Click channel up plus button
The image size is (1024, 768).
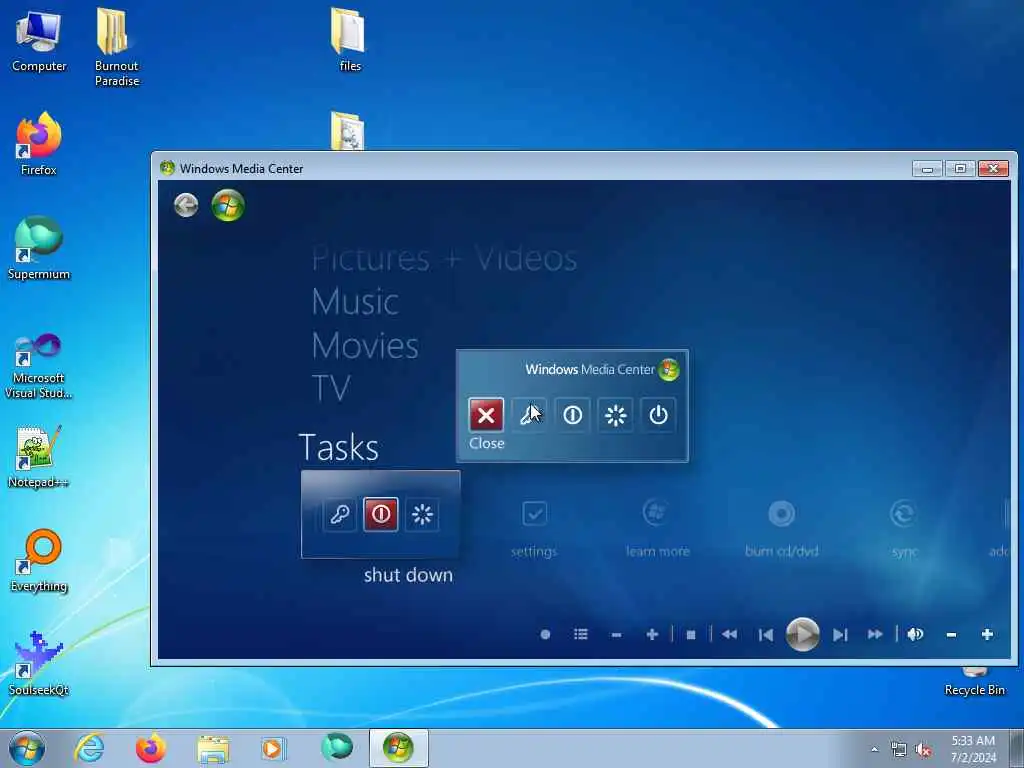click(x=652, y=634)
